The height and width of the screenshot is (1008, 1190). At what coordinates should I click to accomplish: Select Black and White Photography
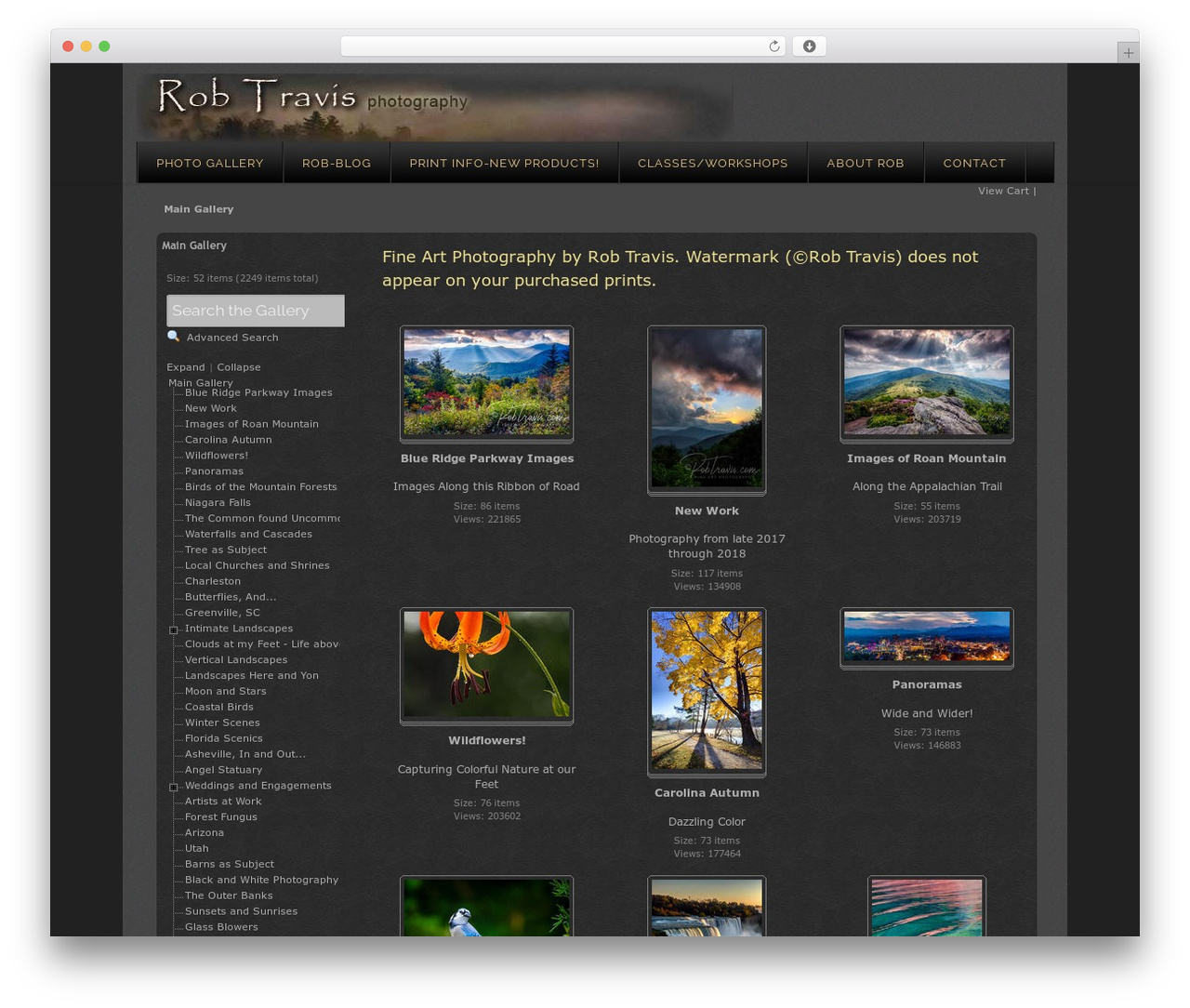262,880
